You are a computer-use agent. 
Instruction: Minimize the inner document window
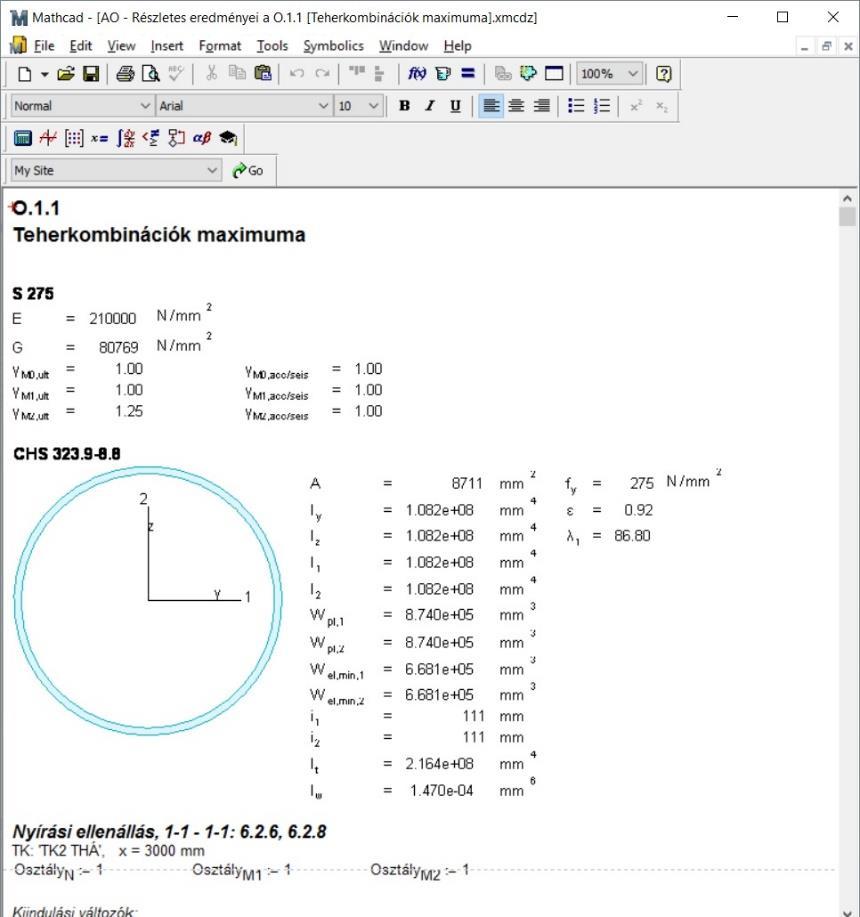804,46
